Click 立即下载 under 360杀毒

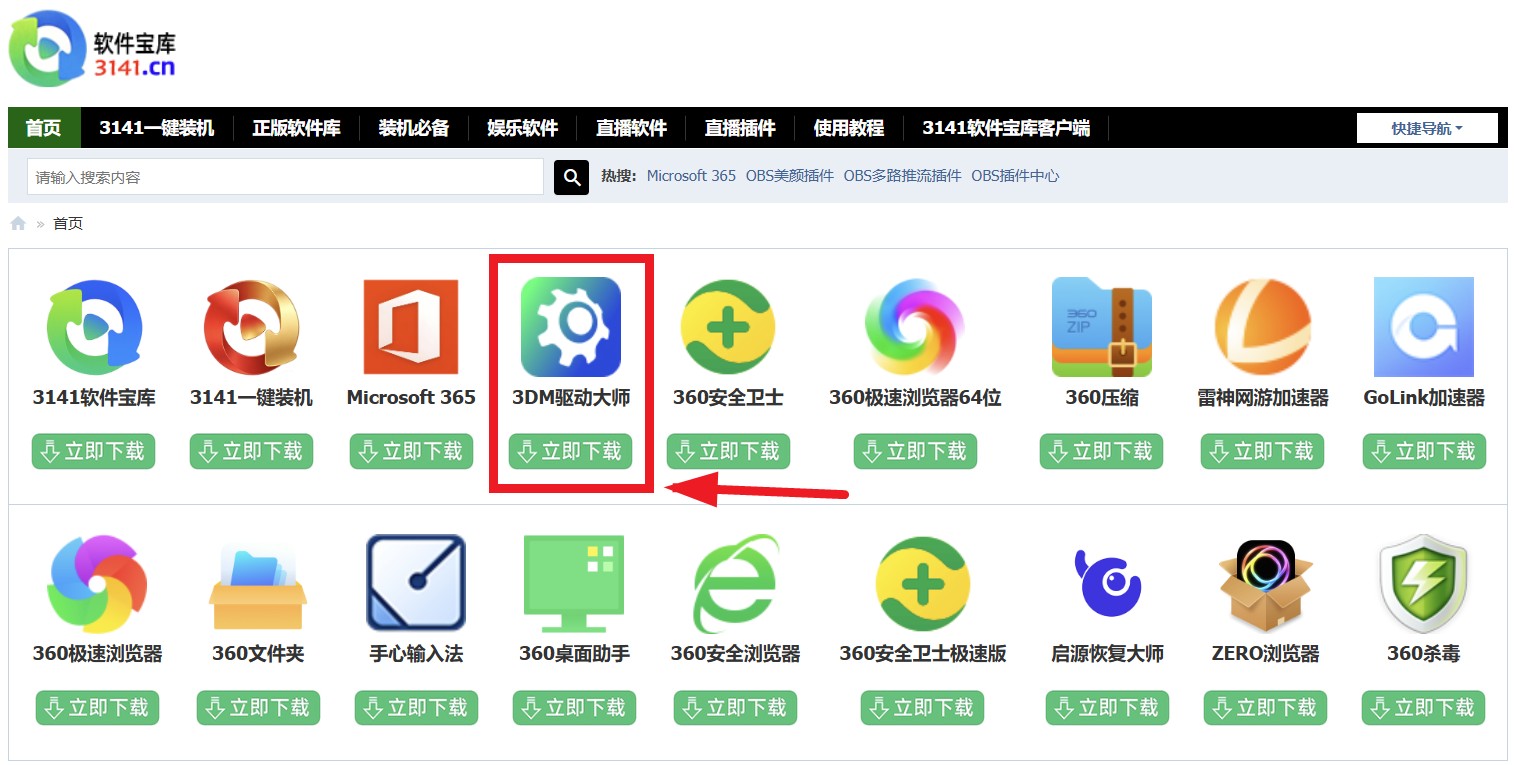point(1423,708)
